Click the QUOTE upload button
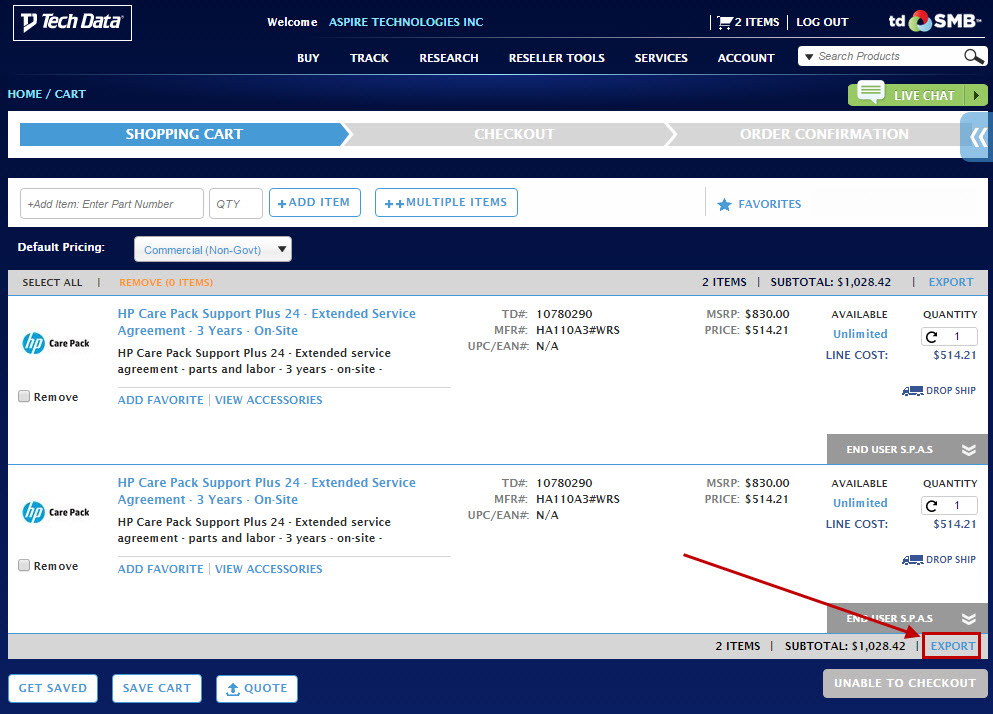Image resolution: width=993 pixels, height=714 pixels. (x=256, y=689)
